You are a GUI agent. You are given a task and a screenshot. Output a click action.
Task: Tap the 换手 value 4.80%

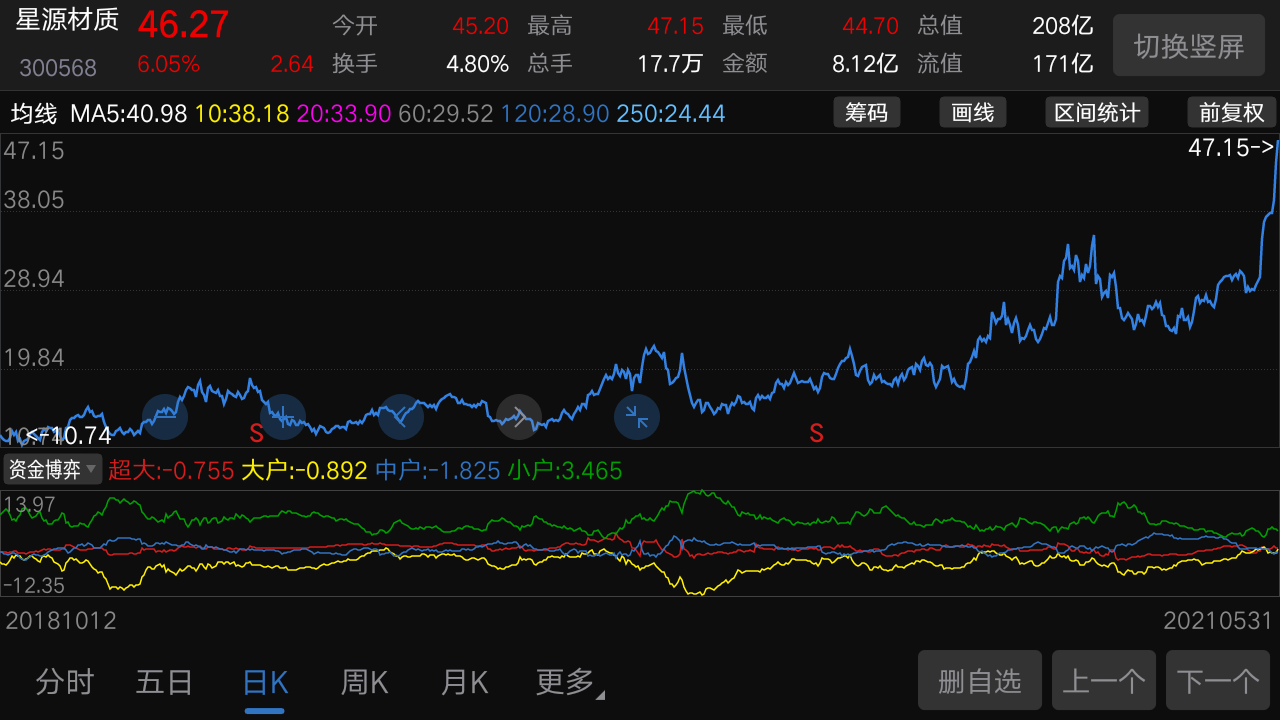477,64
